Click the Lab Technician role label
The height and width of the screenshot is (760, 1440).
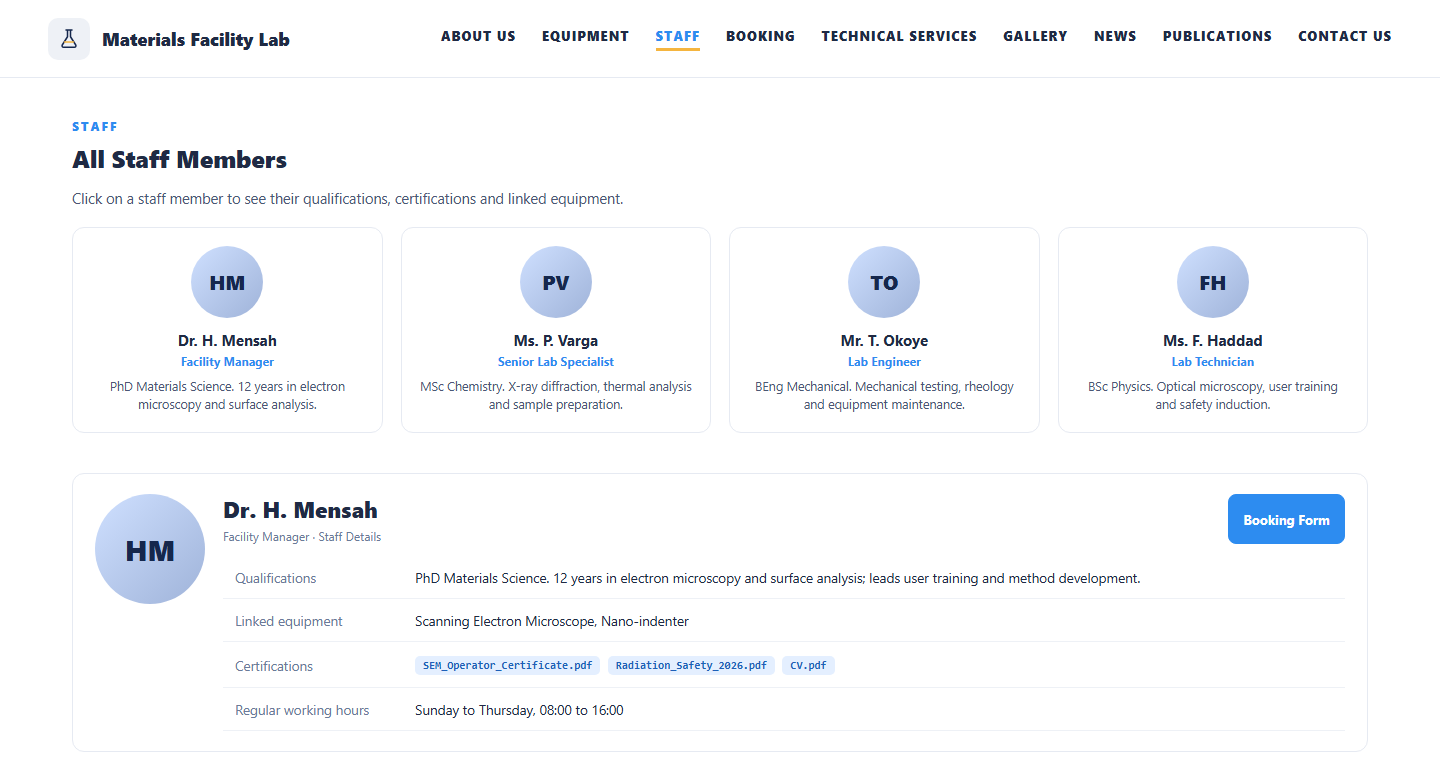pos(1213,362)
